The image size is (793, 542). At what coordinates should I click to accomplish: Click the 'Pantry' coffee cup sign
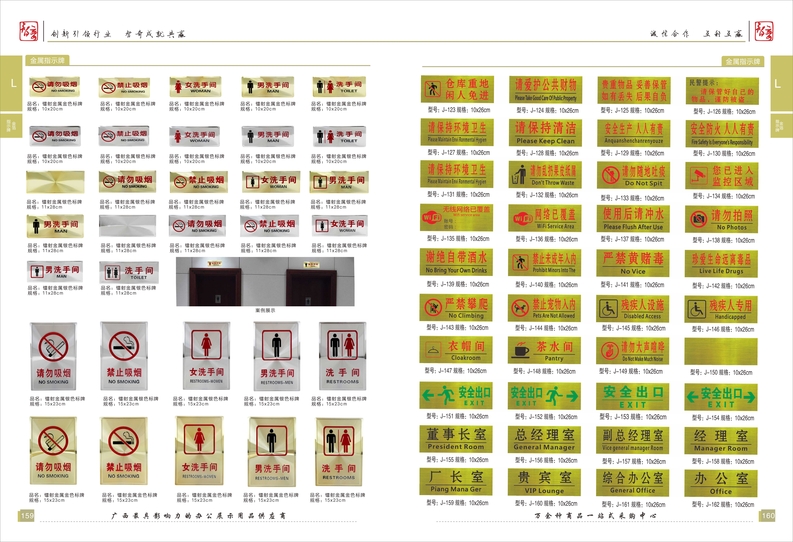[x=543, y=349]
